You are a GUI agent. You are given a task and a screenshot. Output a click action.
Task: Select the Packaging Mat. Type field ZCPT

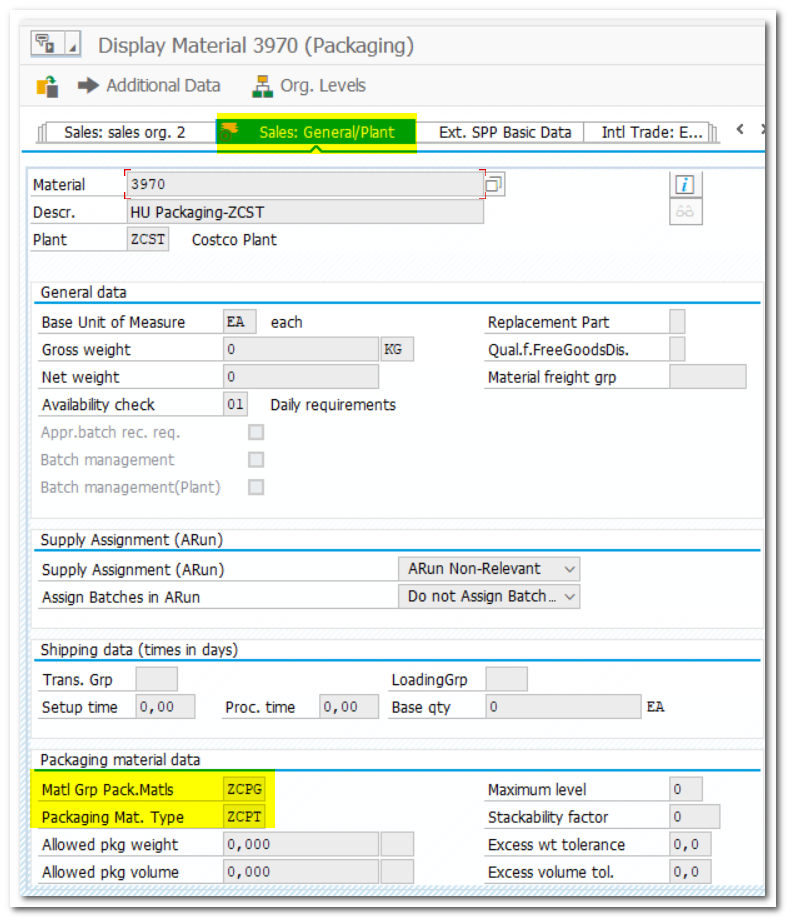tap(245, 817)
